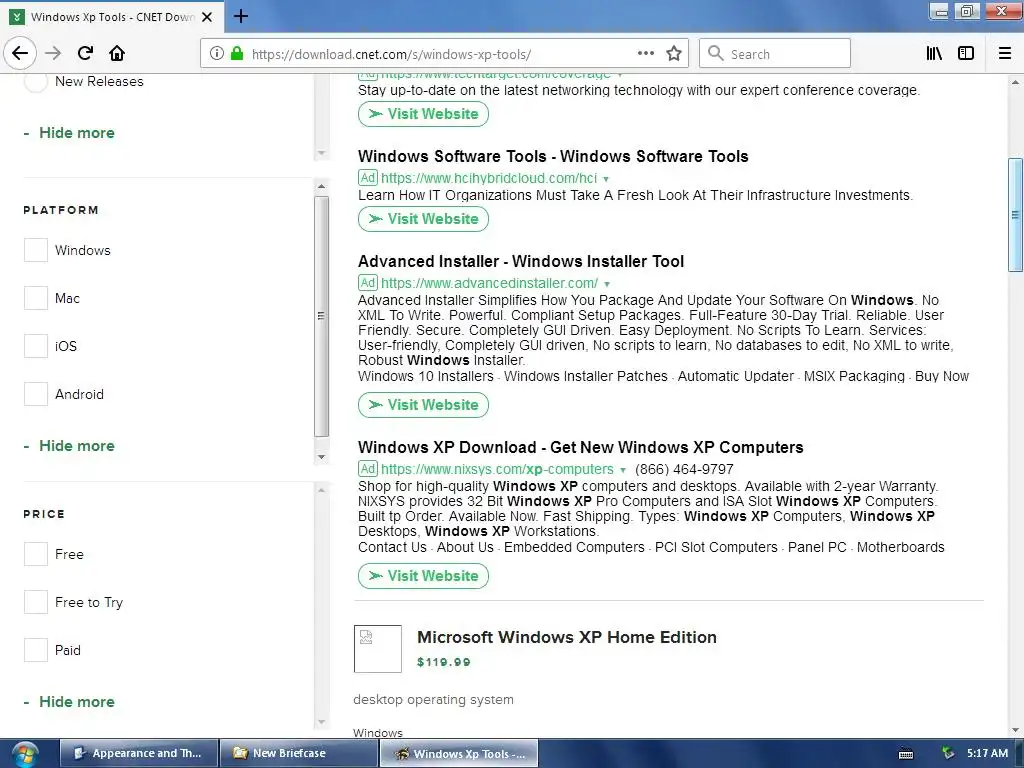
Task: Open the browser home page icon
Action: [117, 54]
